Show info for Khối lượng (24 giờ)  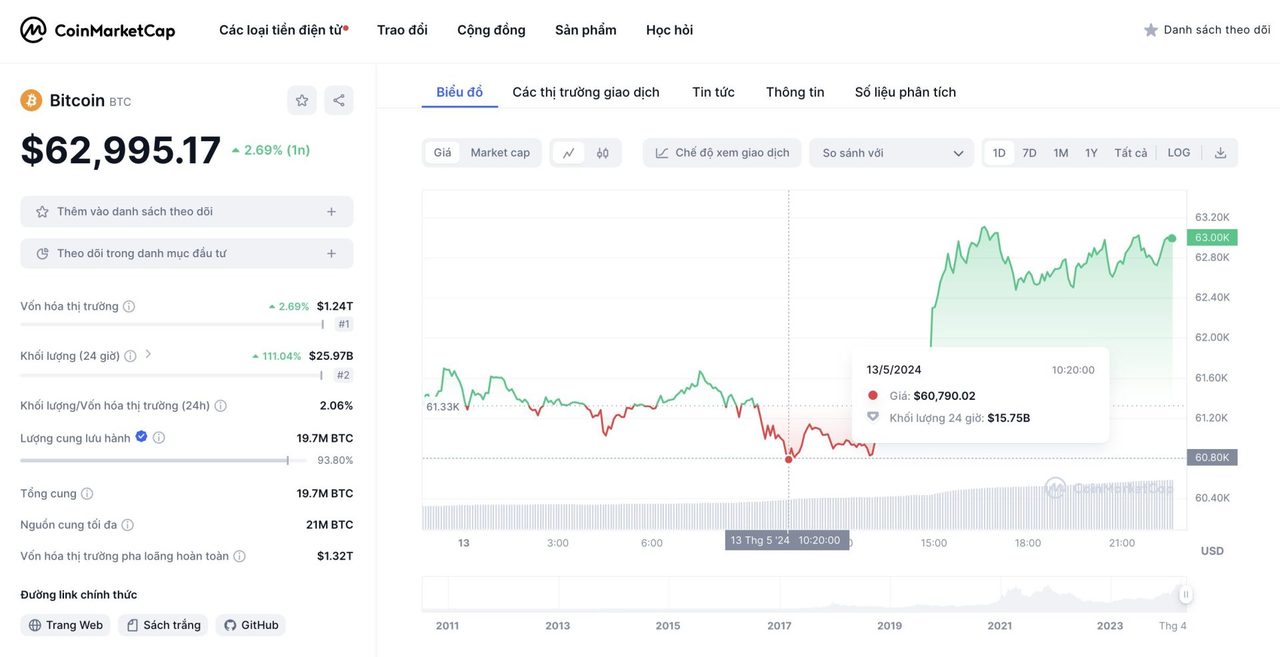(130, 356)
